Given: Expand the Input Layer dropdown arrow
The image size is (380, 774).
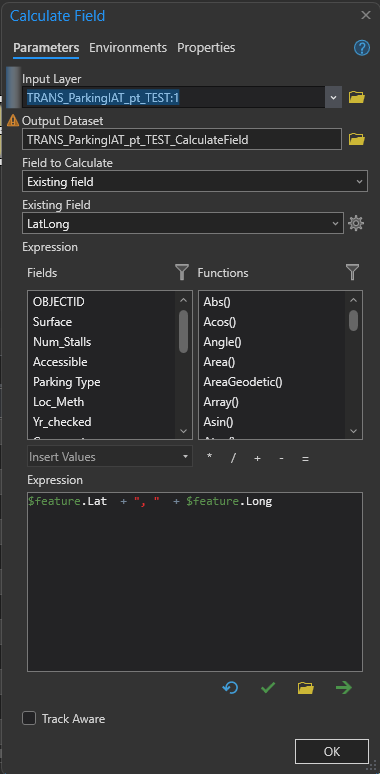Looking at the screenshot, I should [x=334, y=97].
